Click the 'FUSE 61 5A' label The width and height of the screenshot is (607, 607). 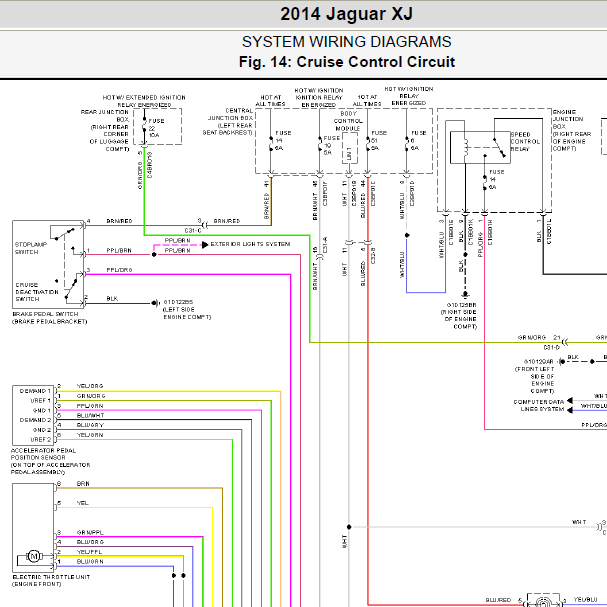click(x=379, y=140)
